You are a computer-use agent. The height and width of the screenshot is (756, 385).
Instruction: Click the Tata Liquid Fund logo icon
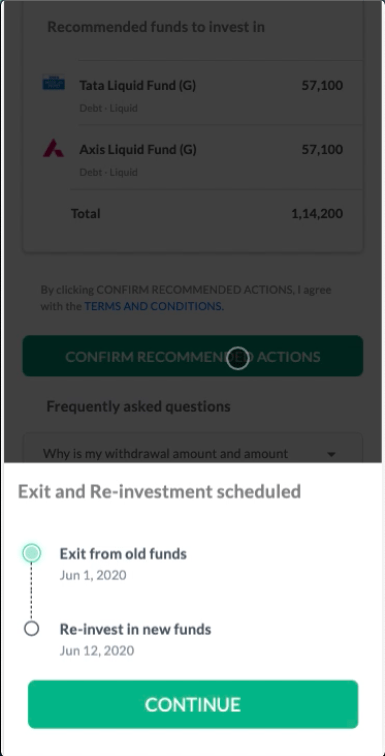[x=53, y=83]
